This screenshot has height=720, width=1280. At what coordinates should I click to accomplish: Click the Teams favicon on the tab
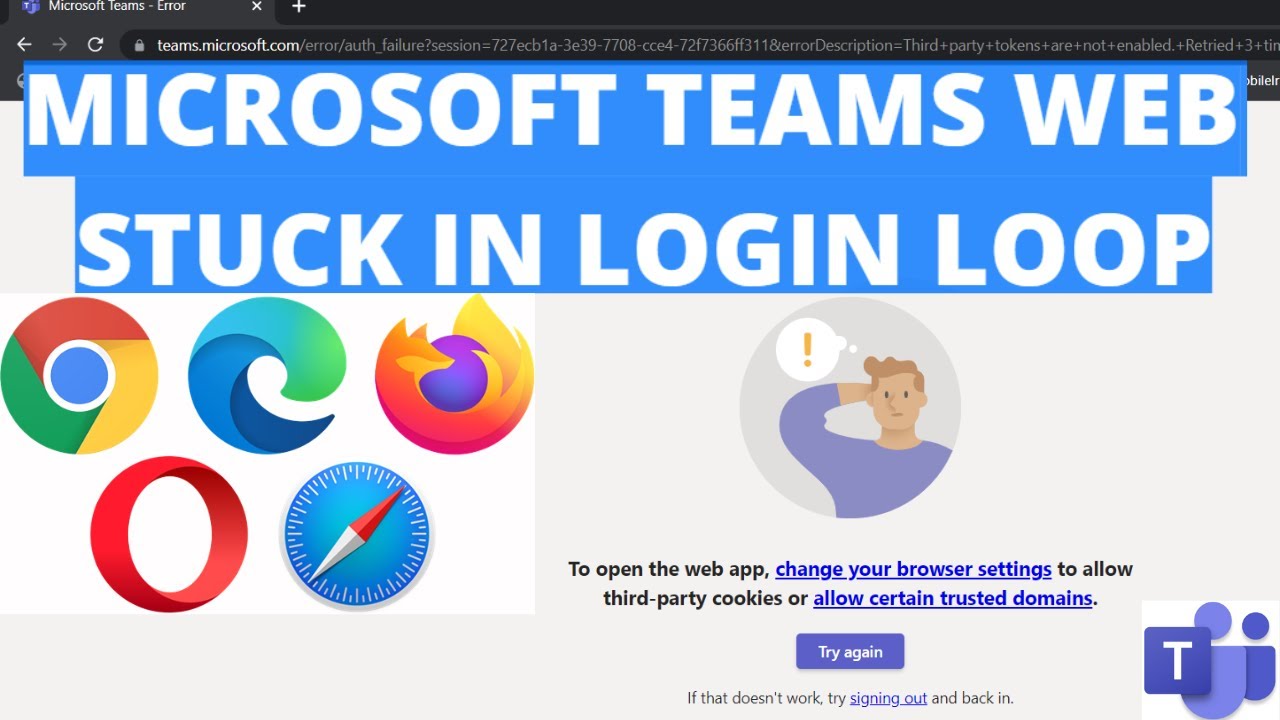(x=30, y=6)
